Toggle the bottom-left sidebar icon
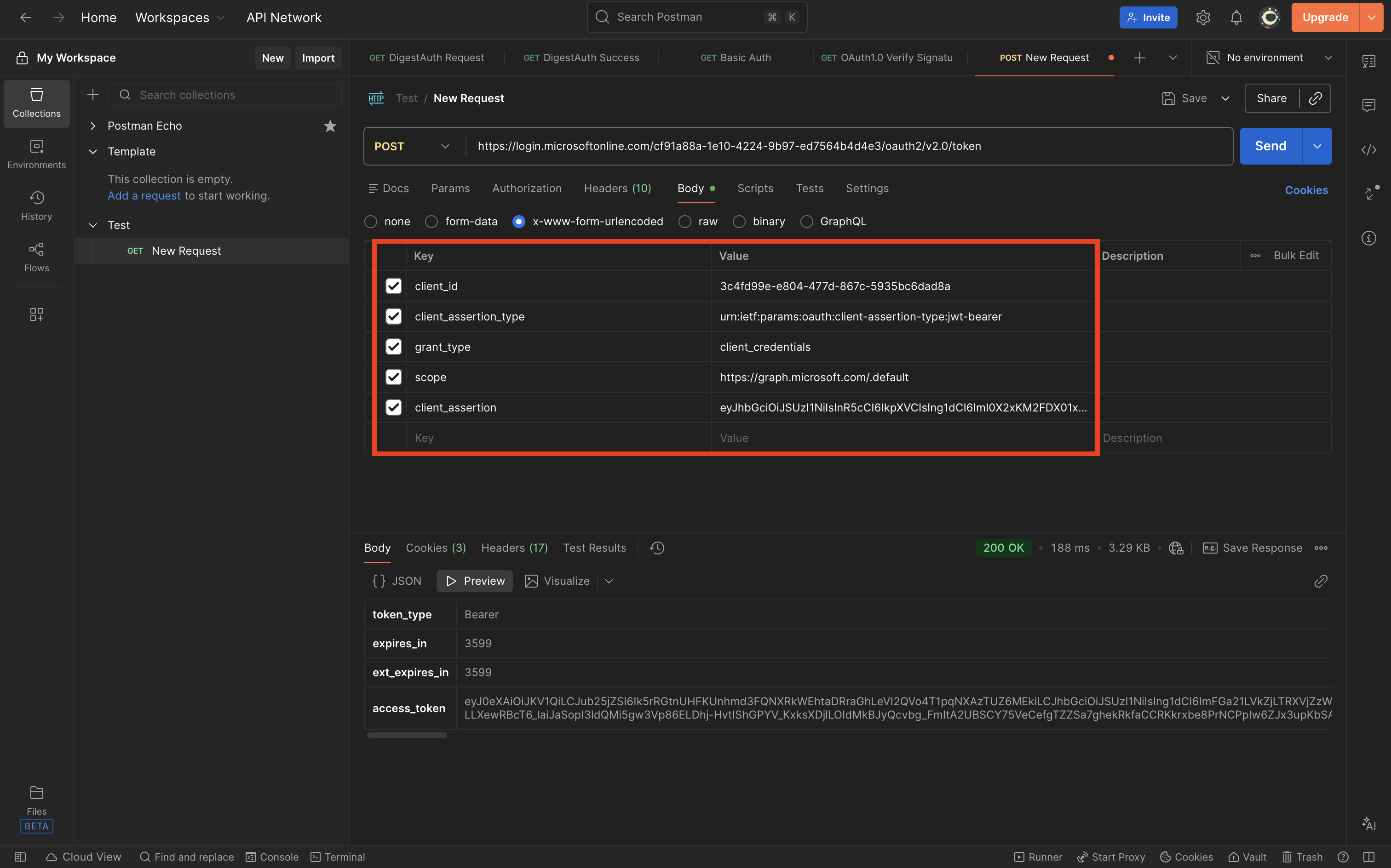 (20, 857)
